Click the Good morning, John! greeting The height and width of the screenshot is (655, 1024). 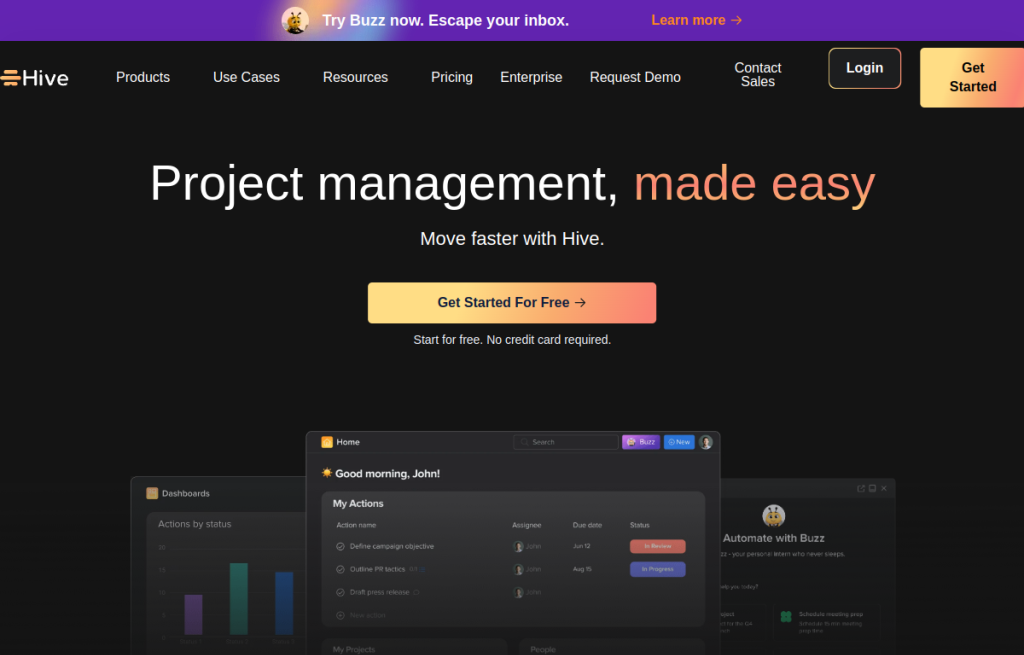click(x=387, y=473)
